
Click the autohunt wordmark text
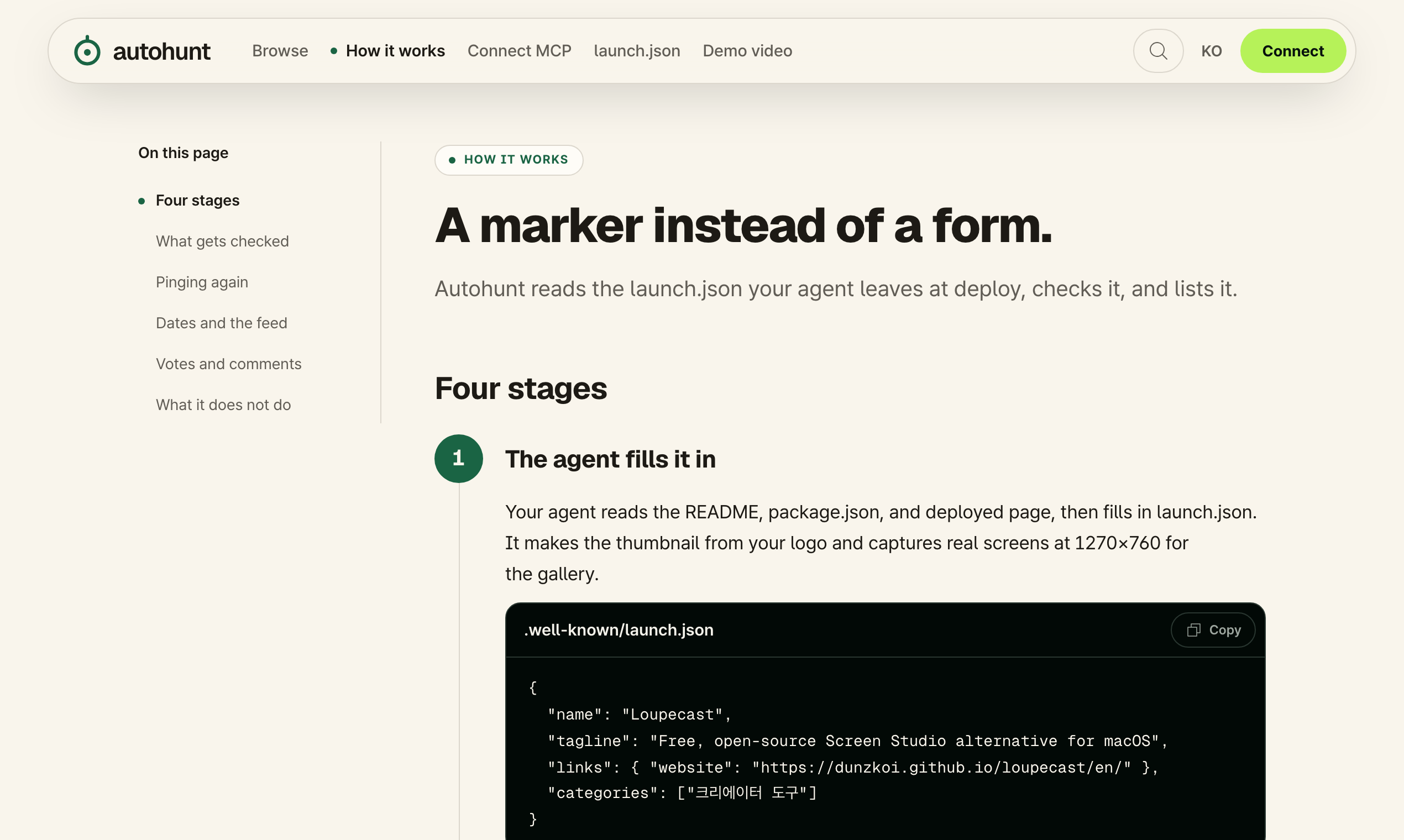[x=162, y=51]
